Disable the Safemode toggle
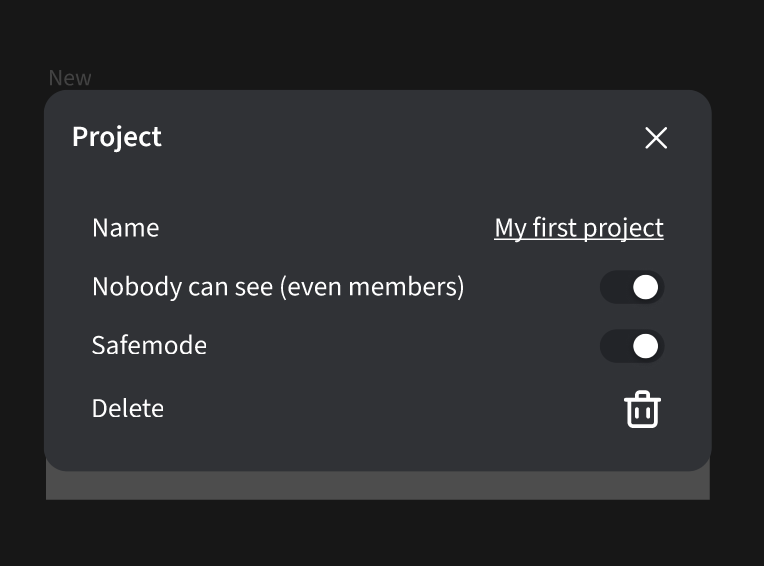The width and height of the screenshot is (764, 566). click(632, 346)
